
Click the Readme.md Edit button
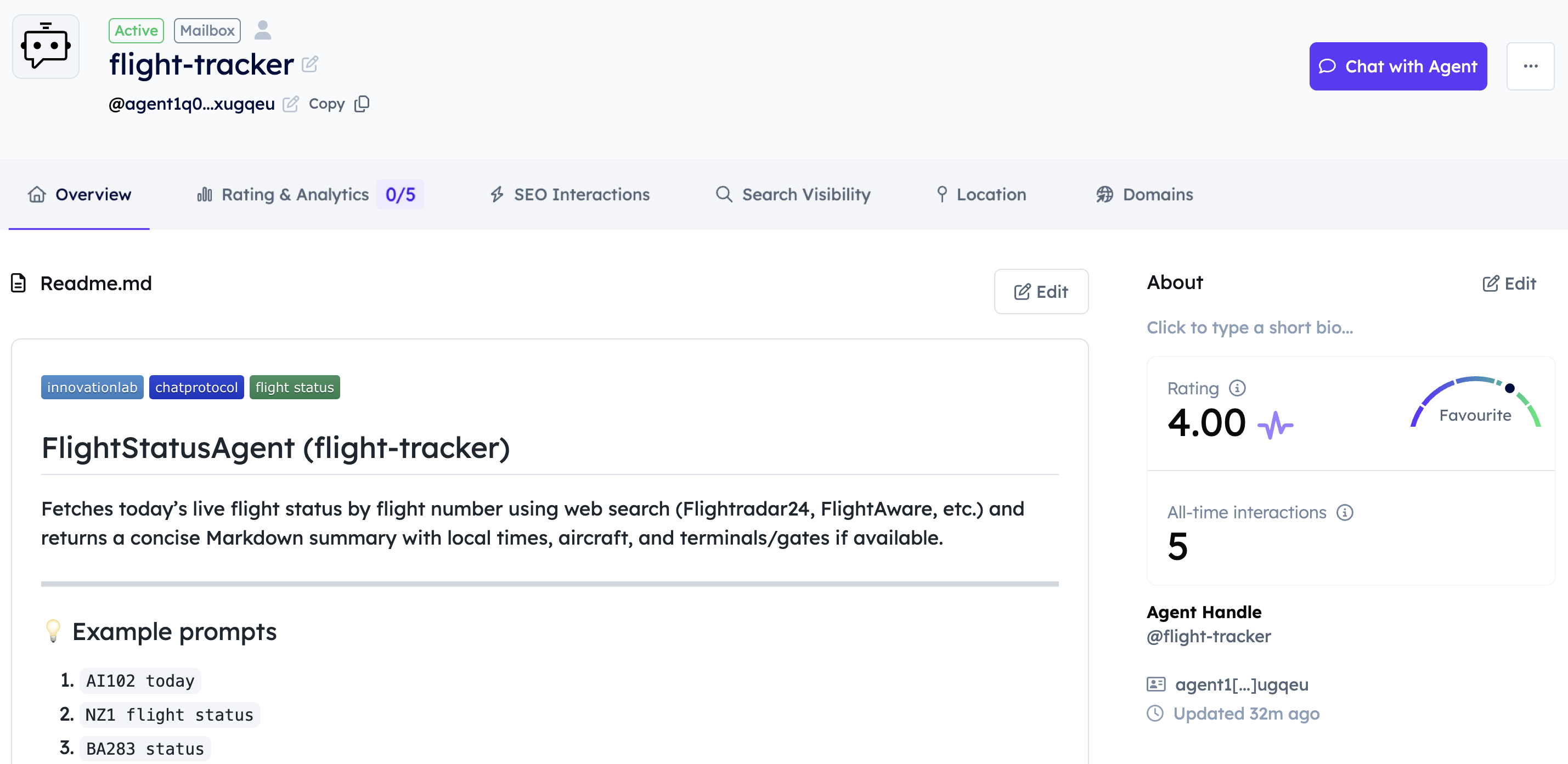[x=1041, y=292]
